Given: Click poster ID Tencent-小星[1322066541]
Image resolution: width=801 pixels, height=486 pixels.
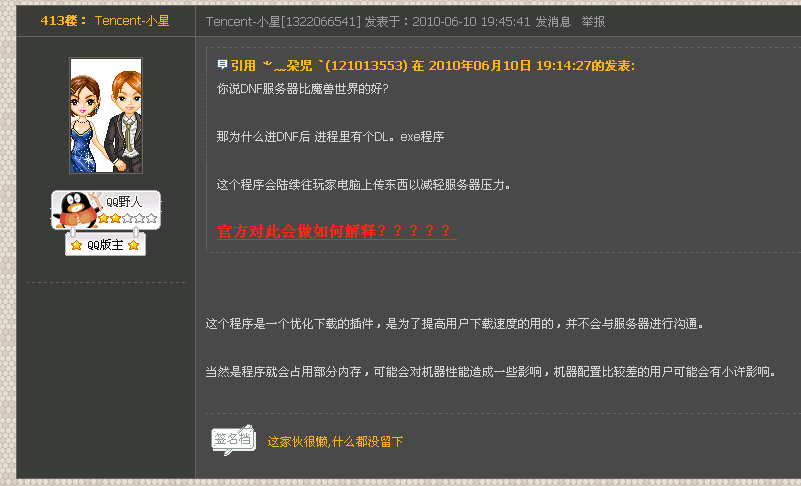Looking at the screenshot, I should click(x=283, y=21).
